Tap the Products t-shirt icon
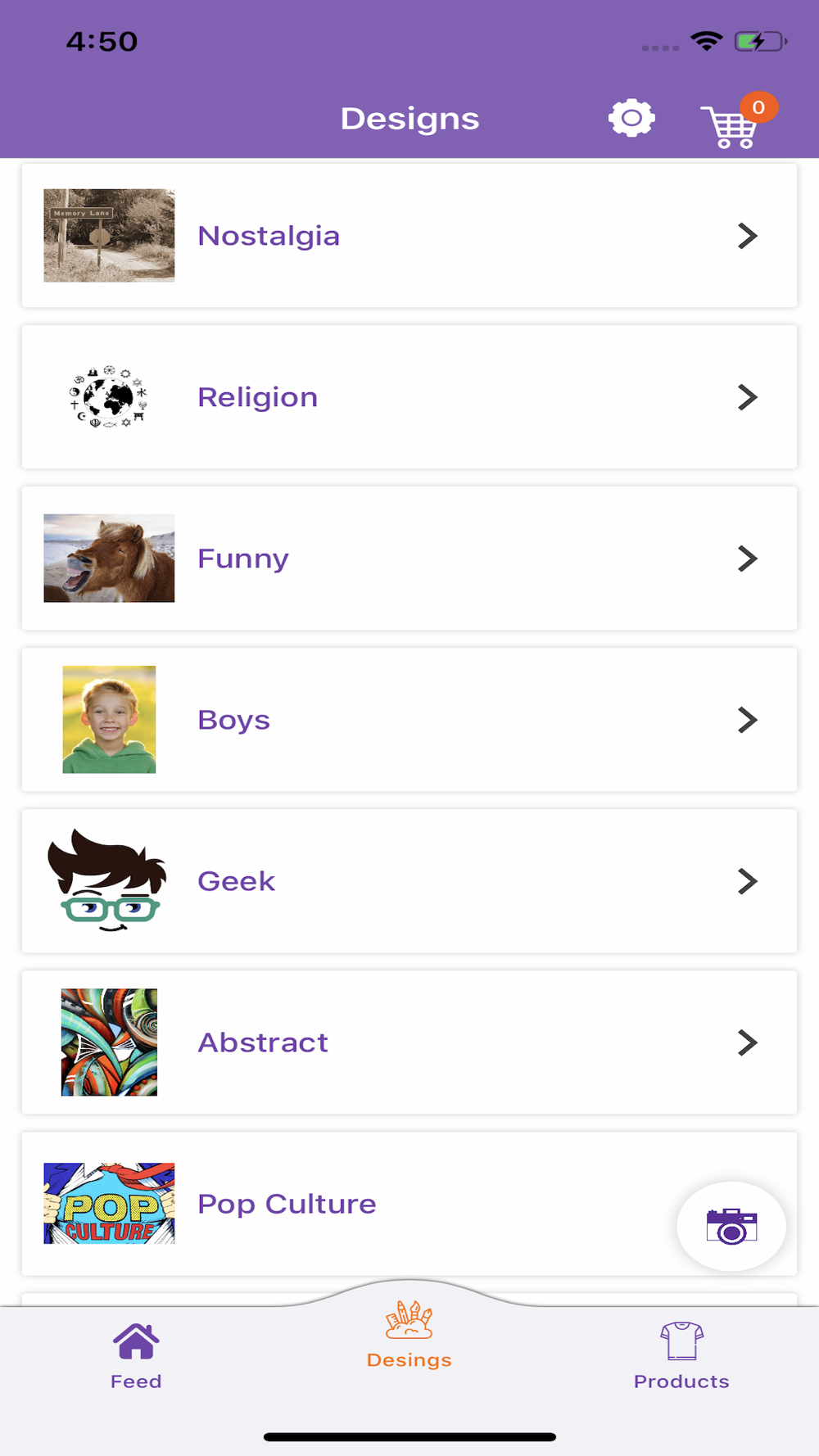819x1456 pixels. tap(681, 1341)
